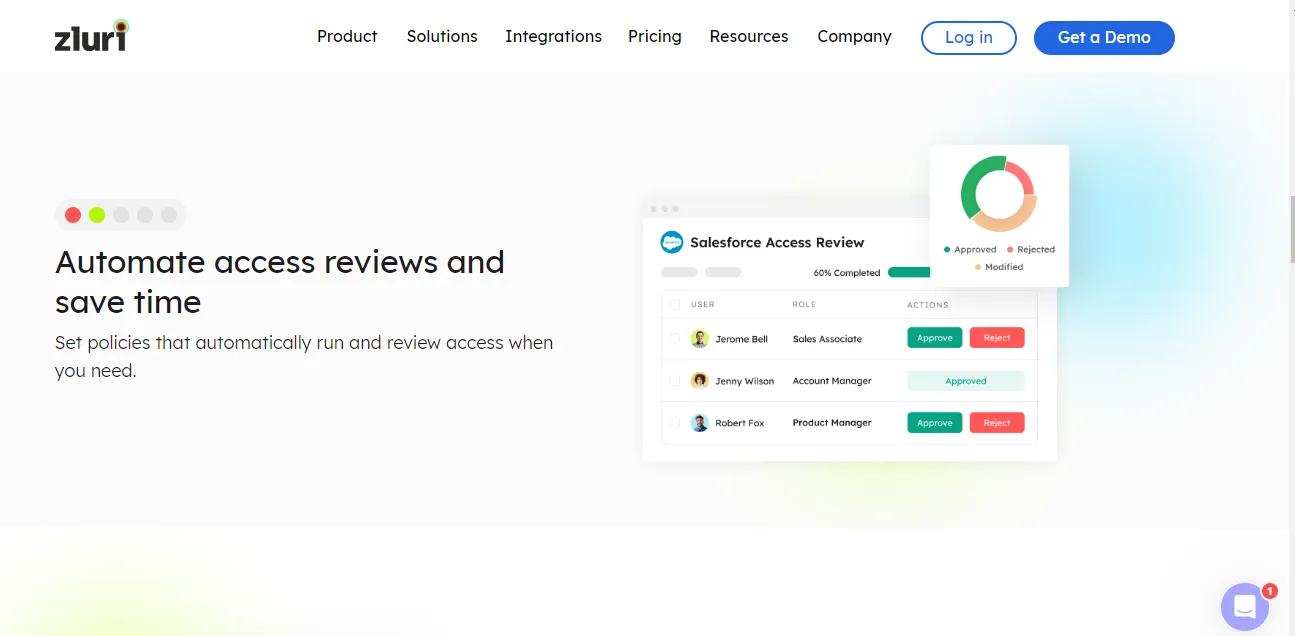Image resolution: width=1295 pixels, height=636 pixels.
Task: Click the Log in button
Action: point(969,37)
